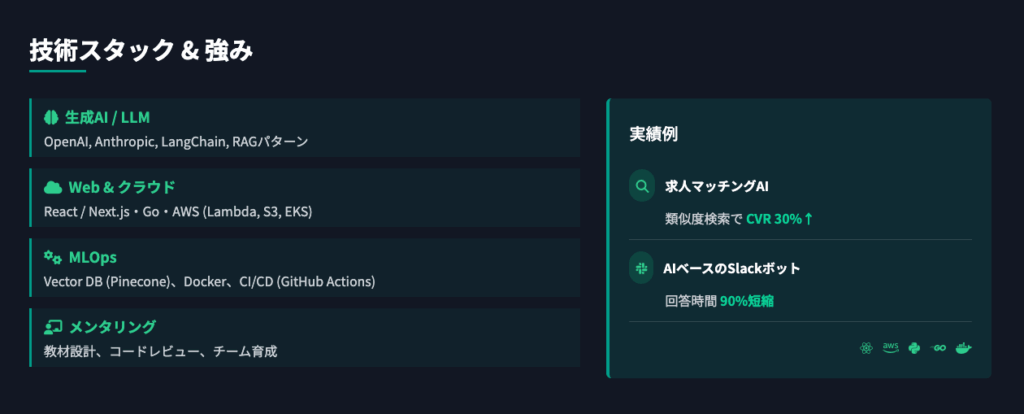Click the gears icon beside MLOps

(x=53, y=257)
